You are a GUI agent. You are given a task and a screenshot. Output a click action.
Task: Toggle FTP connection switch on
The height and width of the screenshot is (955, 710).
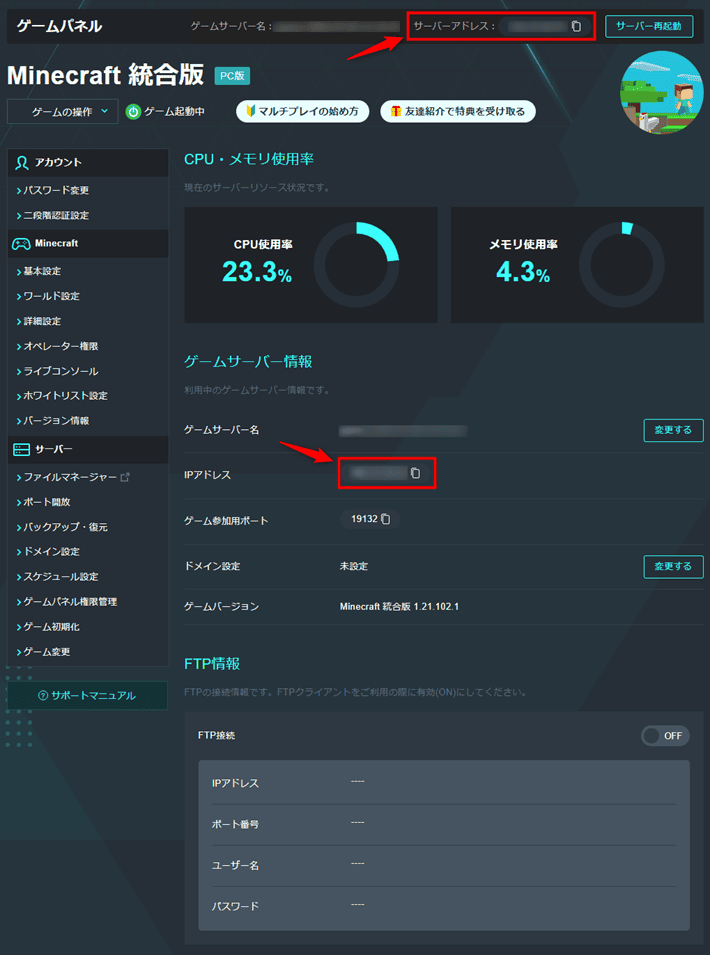[x=664, y=736]
